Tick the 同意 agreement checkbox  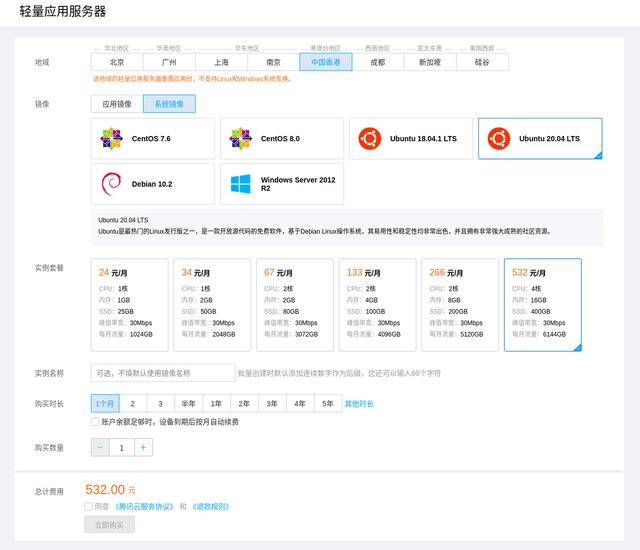pyautogui.click(x=88, y=506)
